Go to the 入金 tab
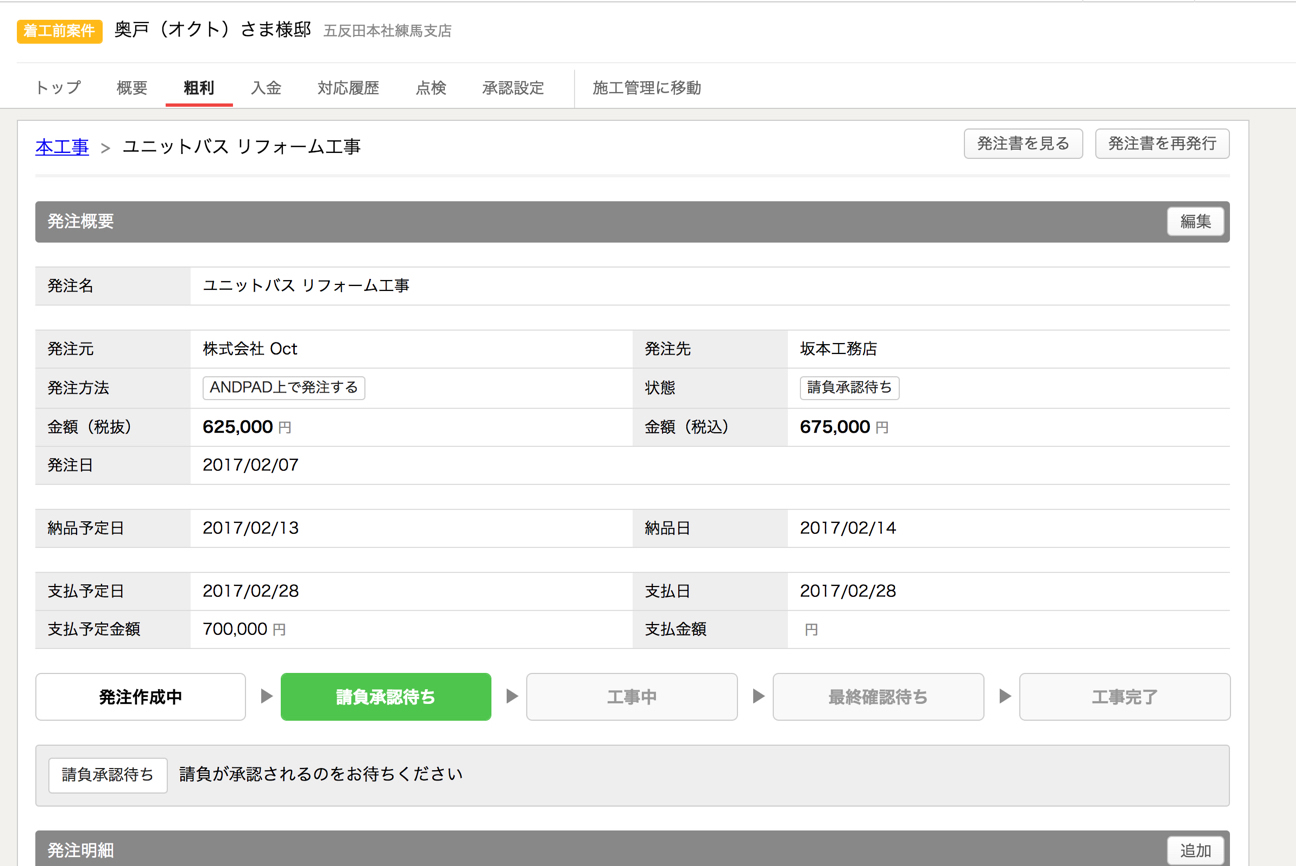This screenshot has width=1296, height=866. click(266, 88)
